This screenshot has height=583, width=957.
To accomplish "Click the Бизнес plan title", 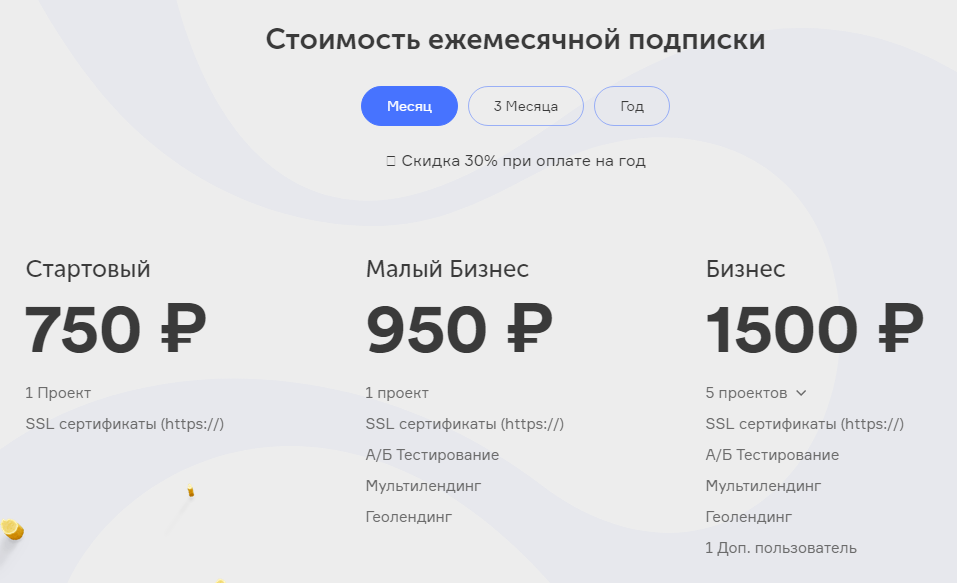I will [745, 269].
